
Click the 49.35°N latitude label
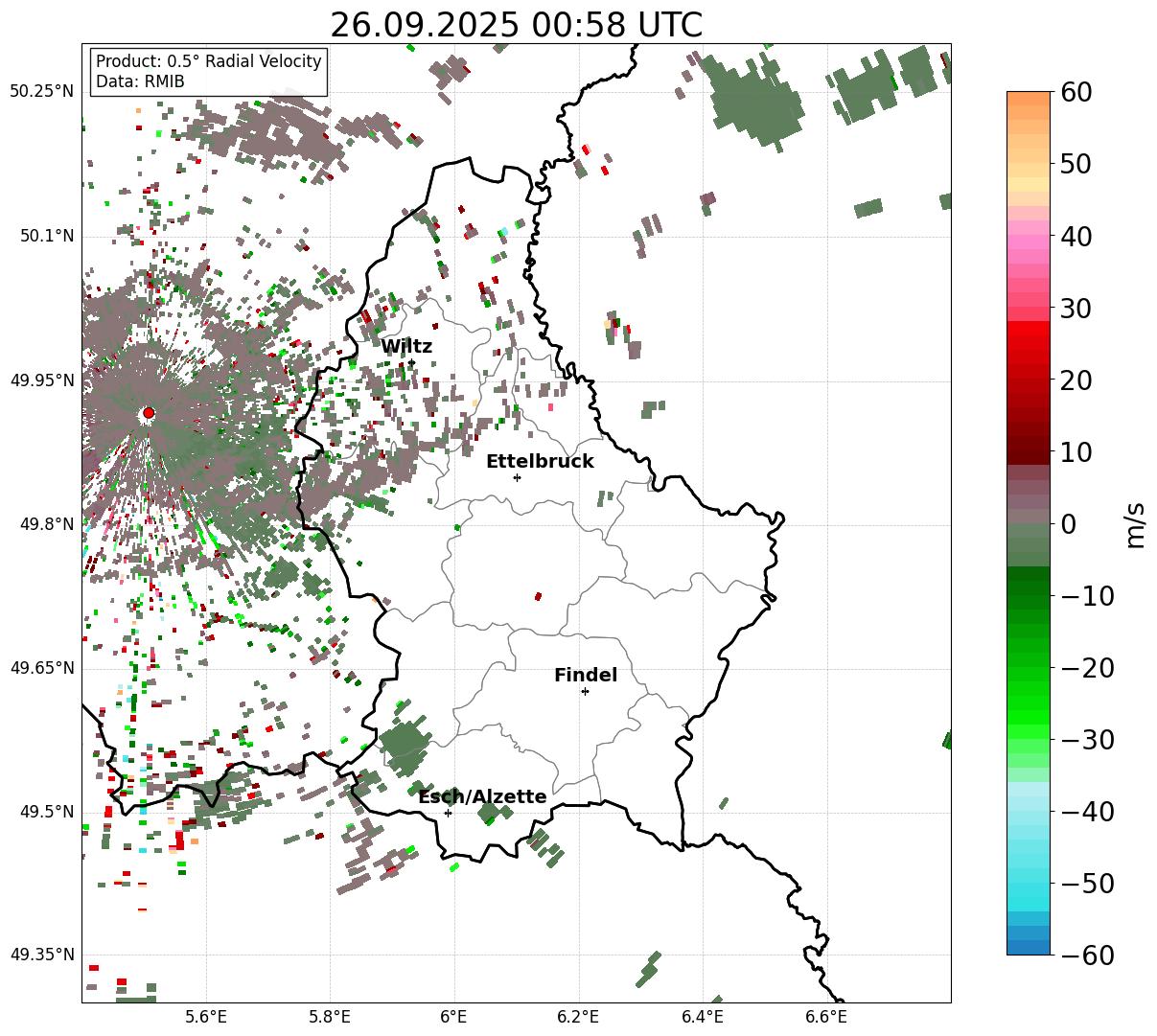[41, 955]
